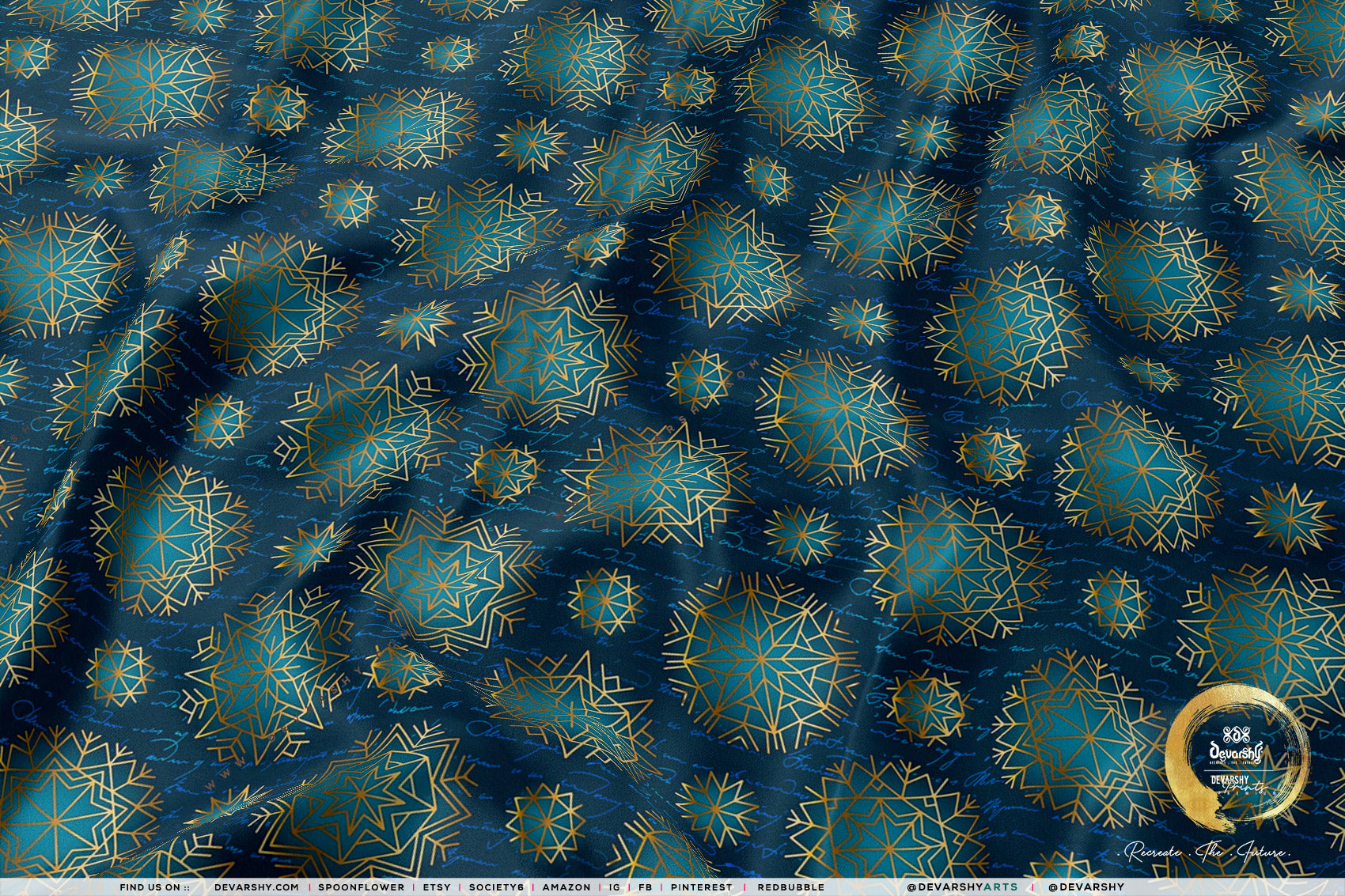The image size is (1345, 896).
Task: Click the Devarshy ornamental monogram icon
Action: 1235,733
